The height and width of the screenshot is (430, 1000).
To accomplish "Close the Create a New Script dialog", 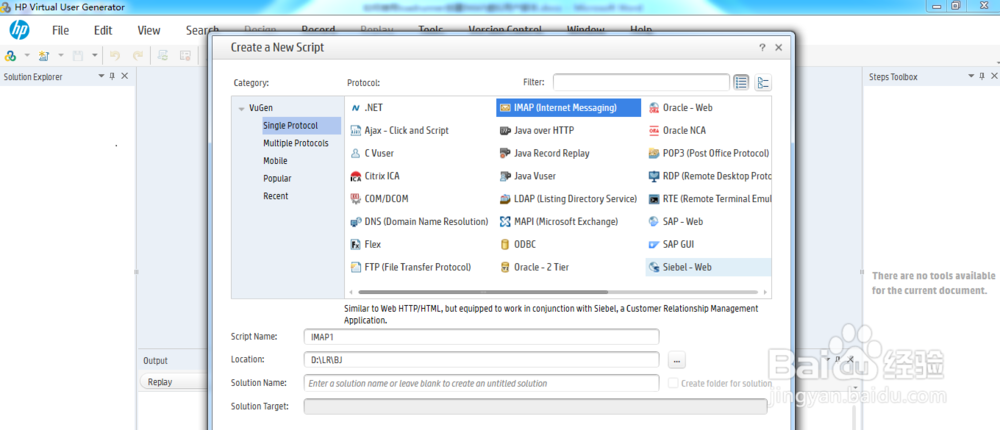I will (x=778, y=47).
